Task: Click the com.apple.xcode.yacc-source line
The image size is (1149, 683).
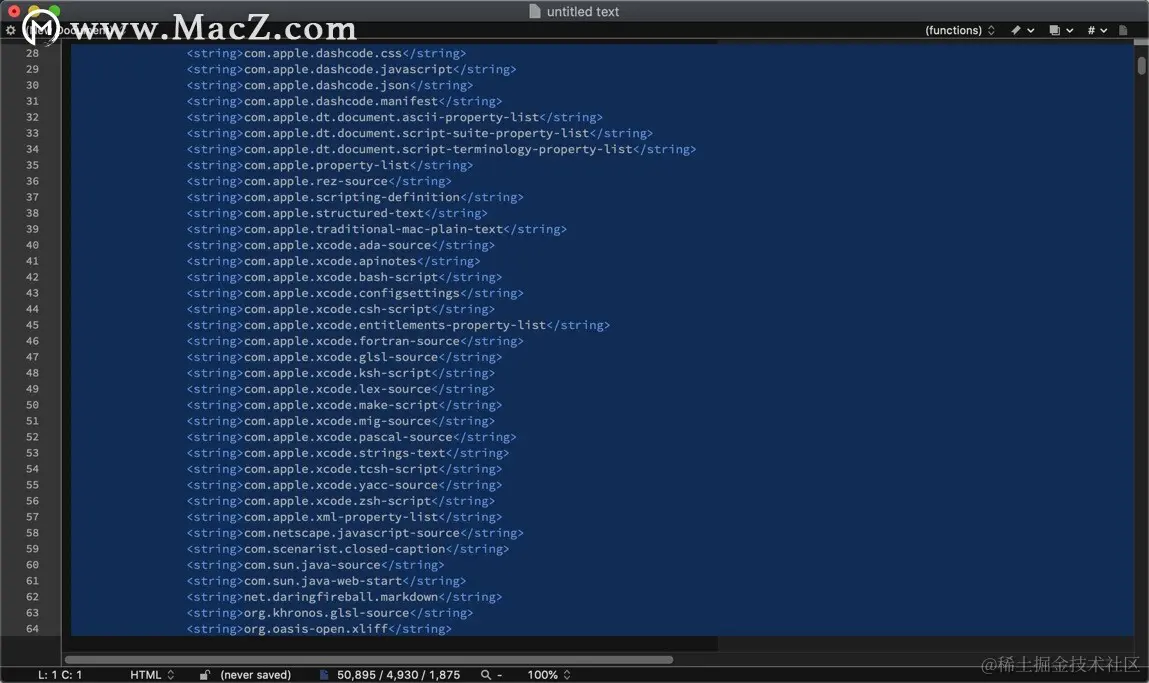Action: click(x=344, y=485)
